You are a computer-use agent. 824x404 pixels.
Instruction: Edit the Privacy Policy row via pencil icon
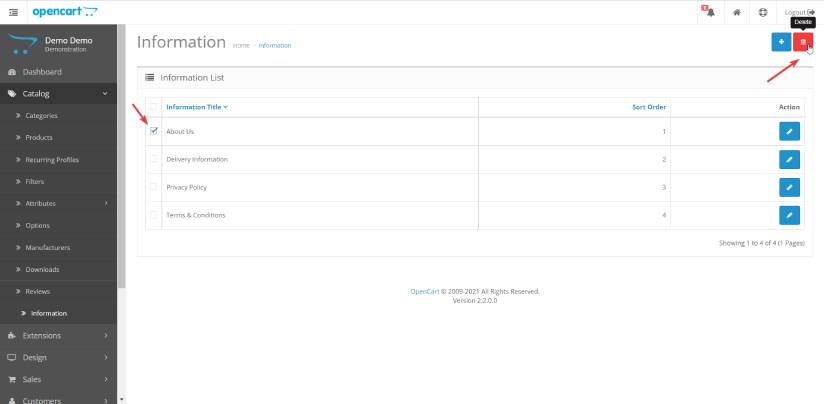(789, 187)
